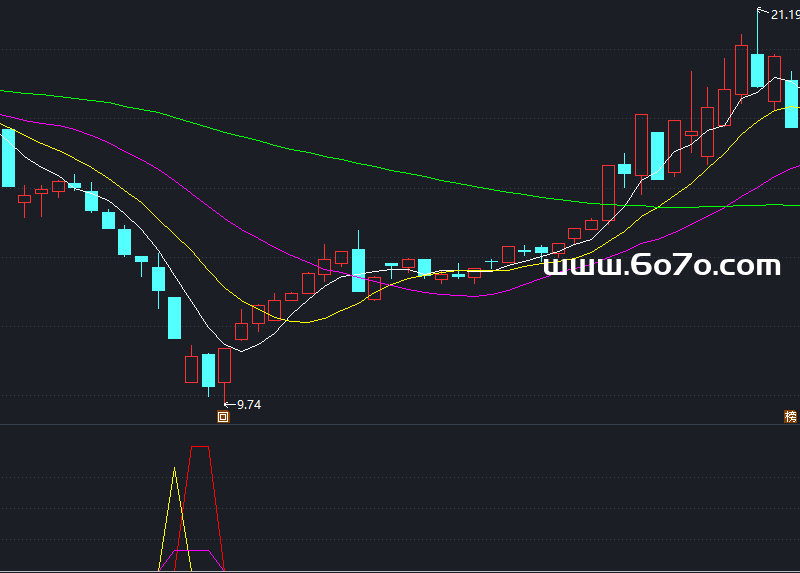Click the orange square marker icon below the 9.74 low
Image resolution: width=800 pixels, height=573 pixels.
pos(223,417)
